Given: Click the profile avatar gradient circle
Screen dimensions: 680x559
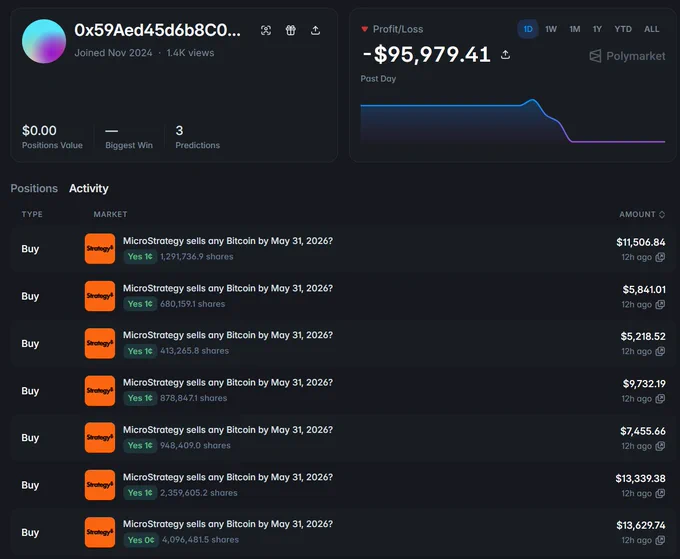Looking at the screenshot, I should click(44, 41).
